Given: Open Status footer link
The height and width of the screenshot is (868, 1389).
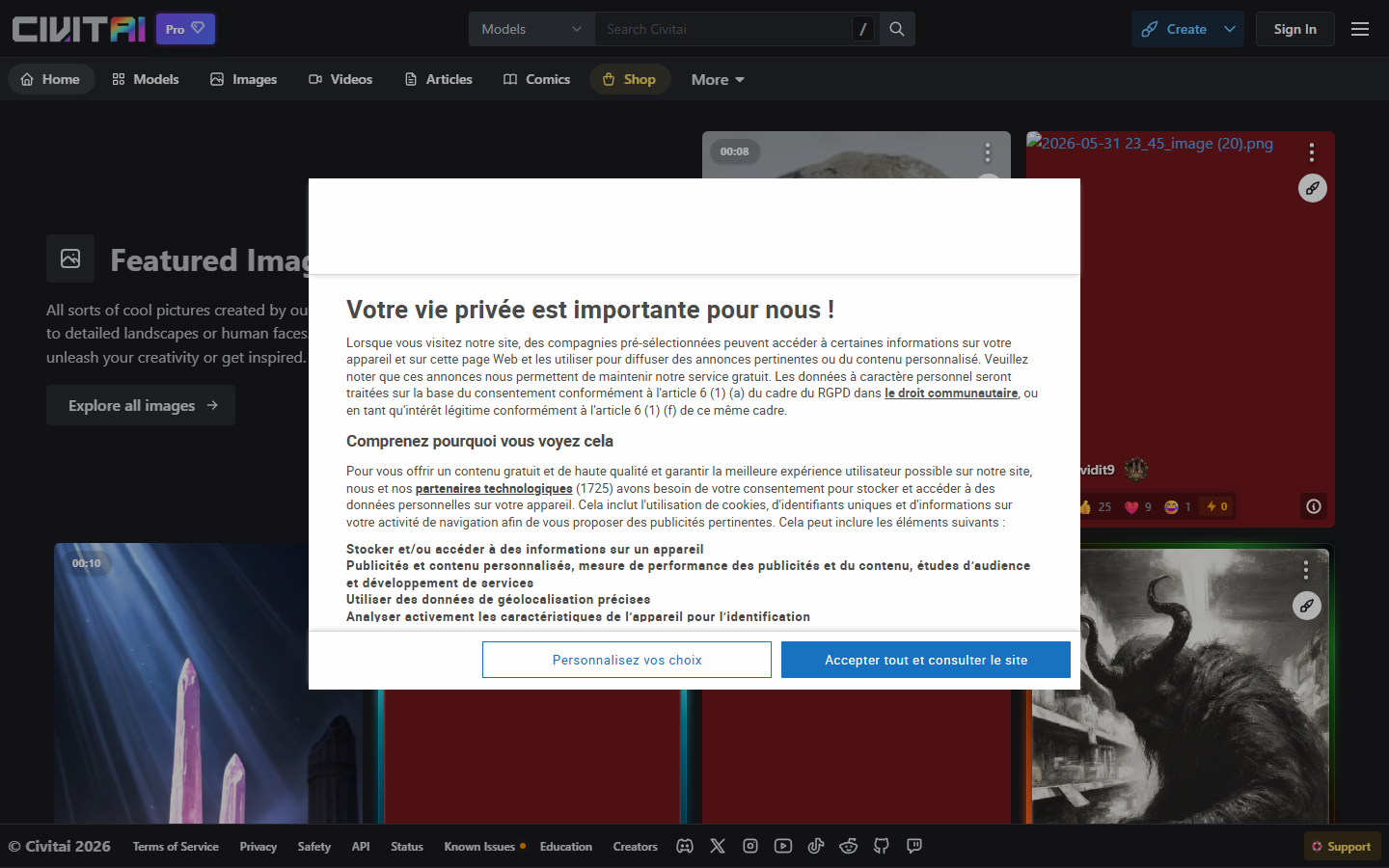Looking at the screenshot, I should pyautogui.click(x=406, y=846).
